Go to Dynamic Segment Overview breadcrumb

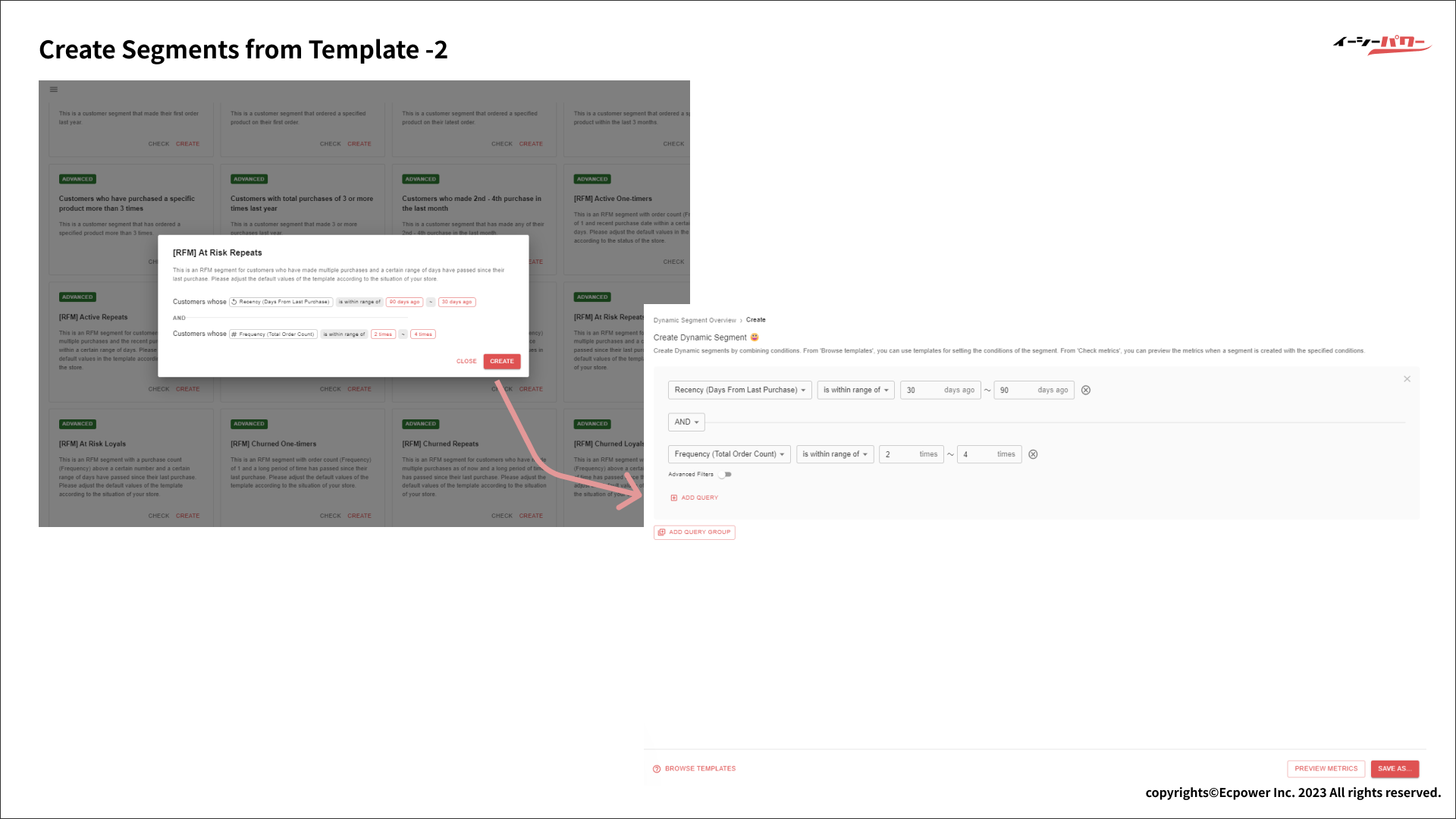point(695,321)
